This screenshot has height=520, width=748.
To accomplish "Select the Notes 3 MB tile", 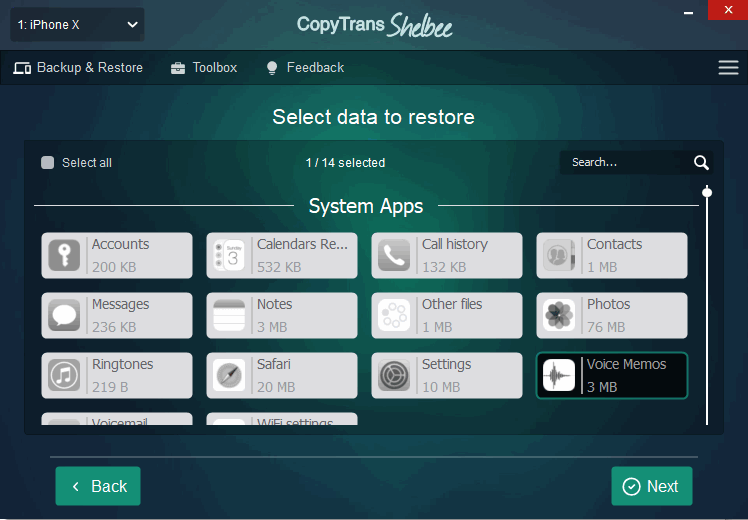I will (282, 315).
